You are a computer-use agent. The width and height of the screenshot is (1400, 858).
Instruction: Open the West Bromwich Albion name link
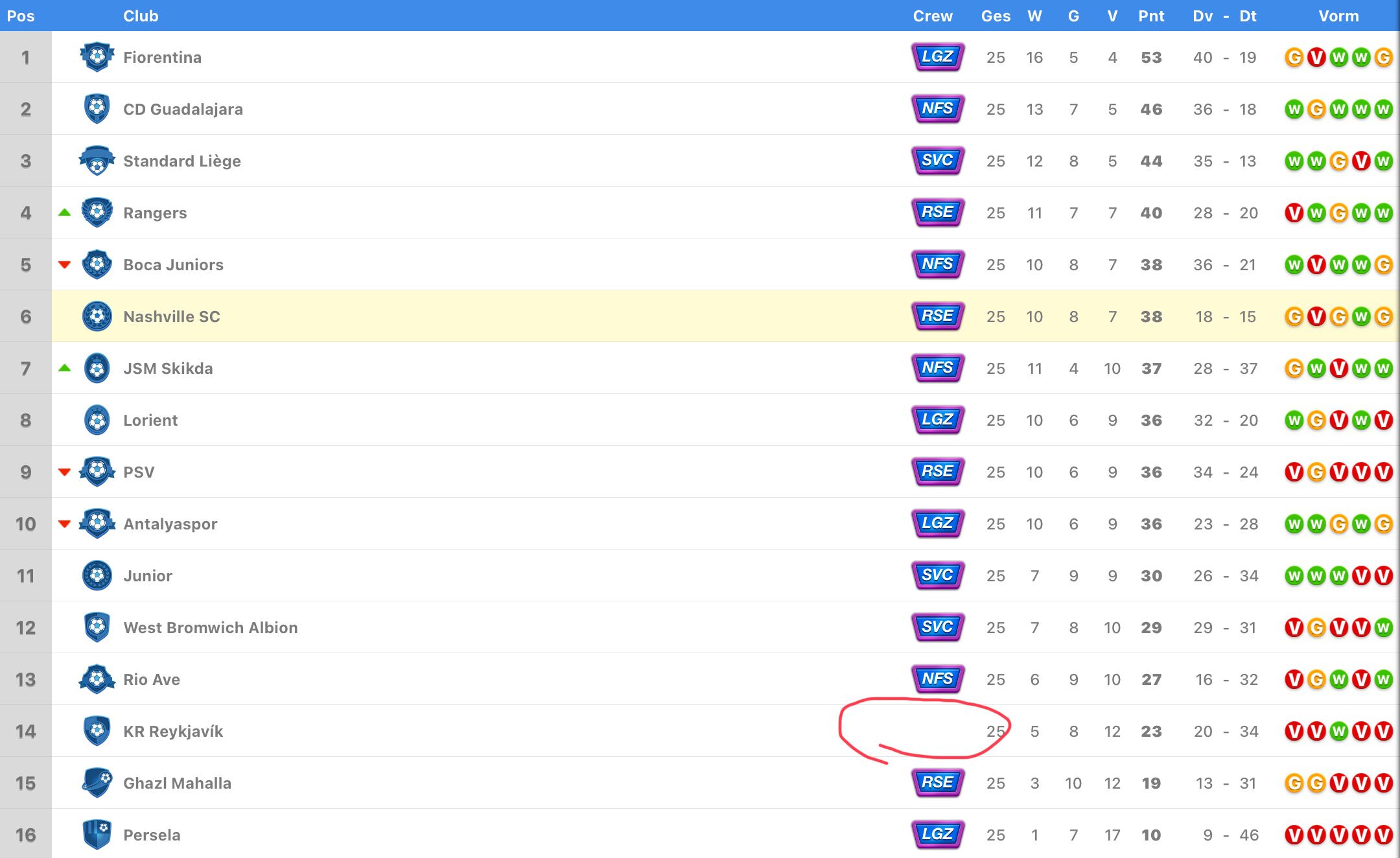click(211, 628)
